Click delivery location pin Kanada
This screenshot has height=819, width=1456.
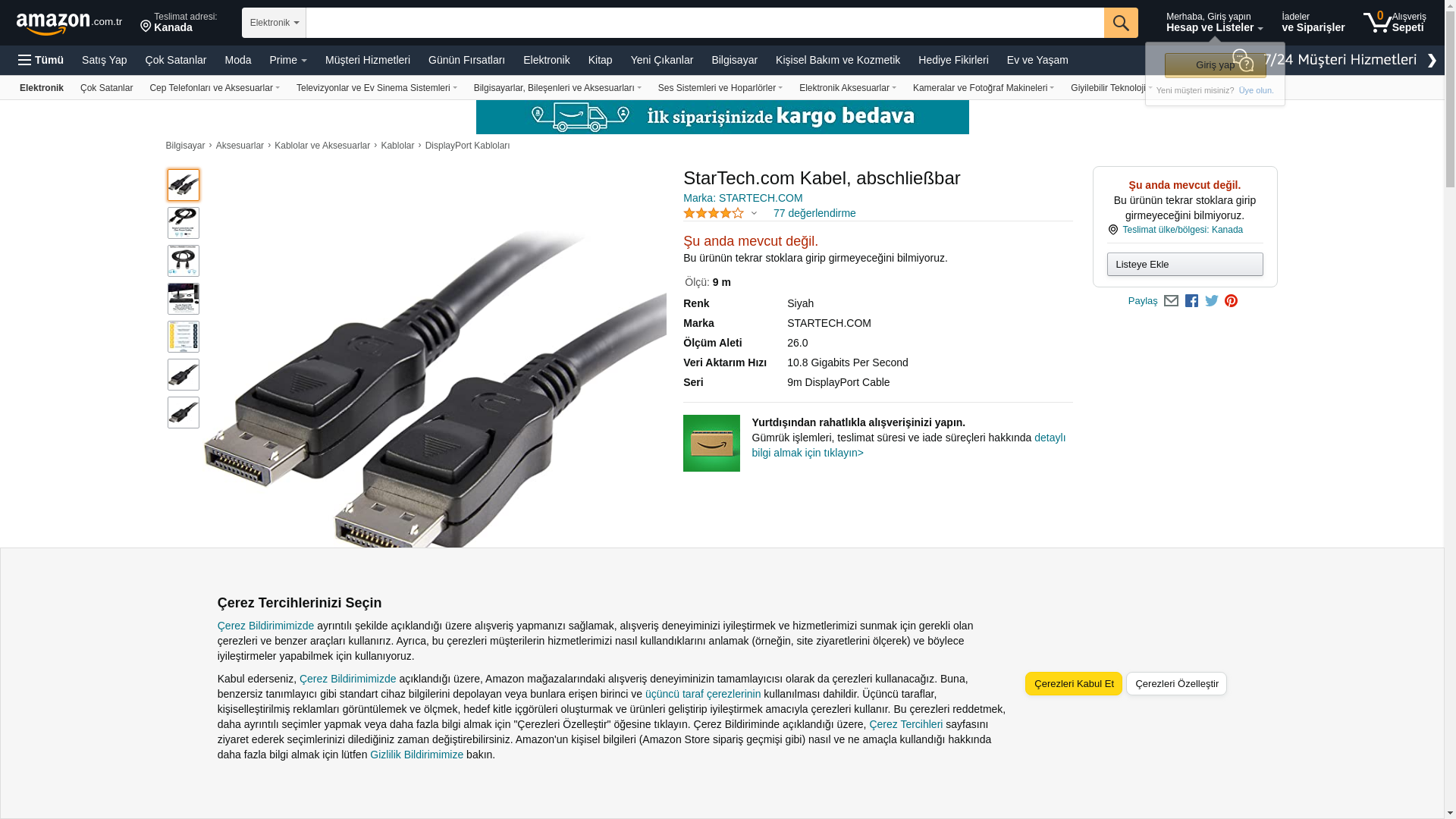click(x=179, y=23)
